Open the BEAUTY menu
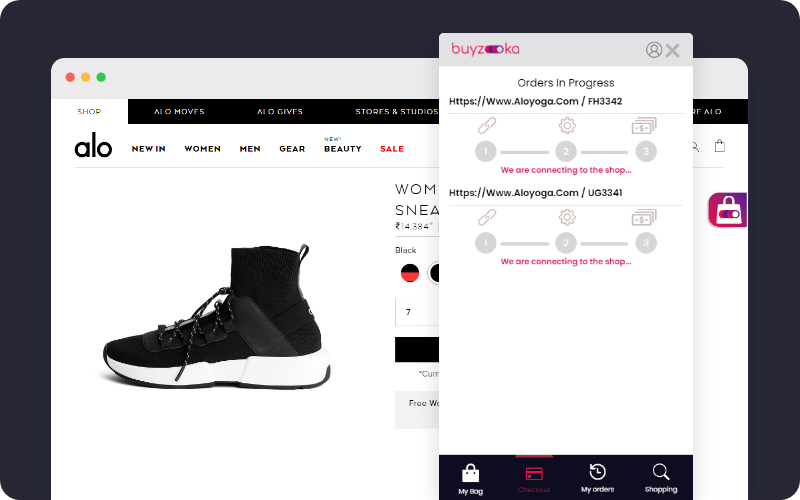Viewport: 800px width, 500px height. pos(342,149)
